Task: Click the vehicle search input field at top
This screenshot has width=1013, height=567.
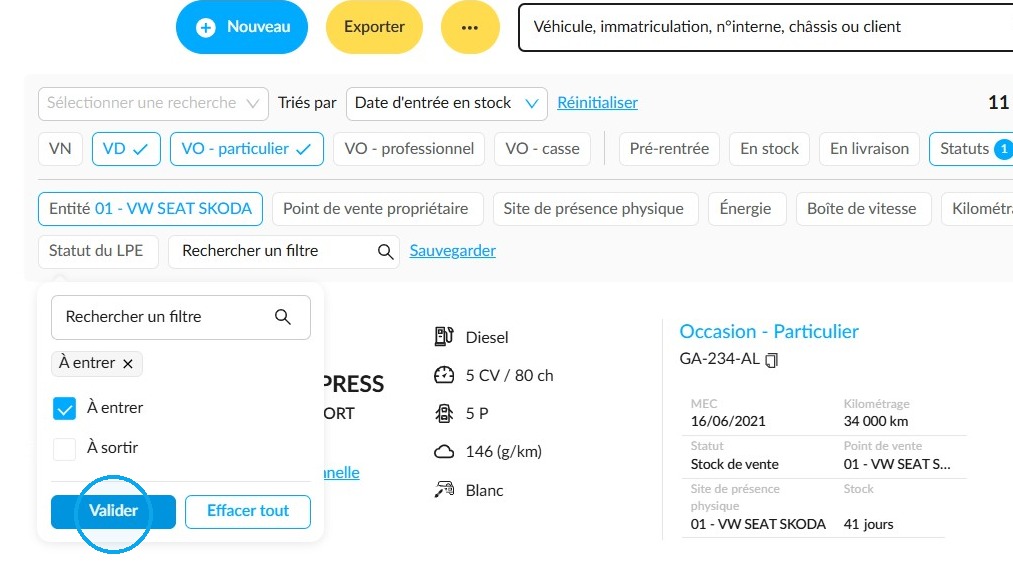Action: point(766,27)
